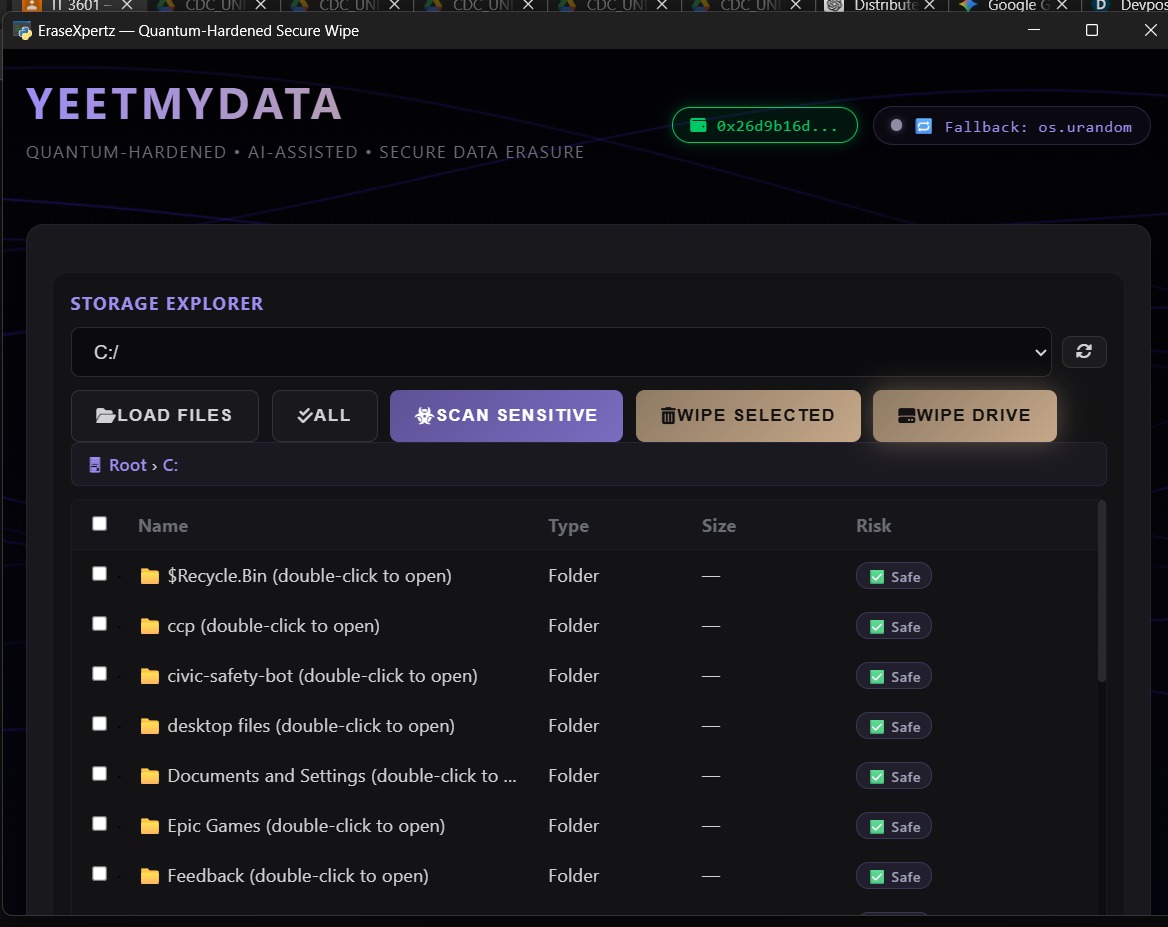This screenshot has width=1168, height=927.
Task: Click the $Recycle.Bin folder icon
Action: (x=150, y=576)
